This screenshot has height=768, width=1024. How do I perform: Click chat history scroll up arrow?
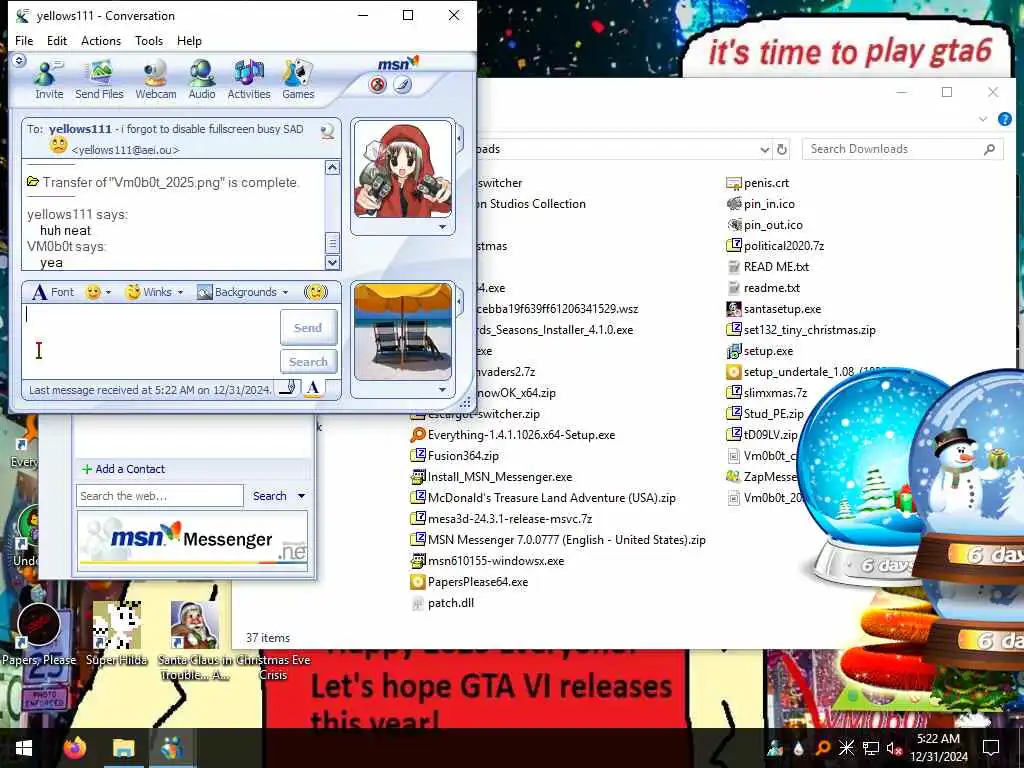[x=332, y=168]
